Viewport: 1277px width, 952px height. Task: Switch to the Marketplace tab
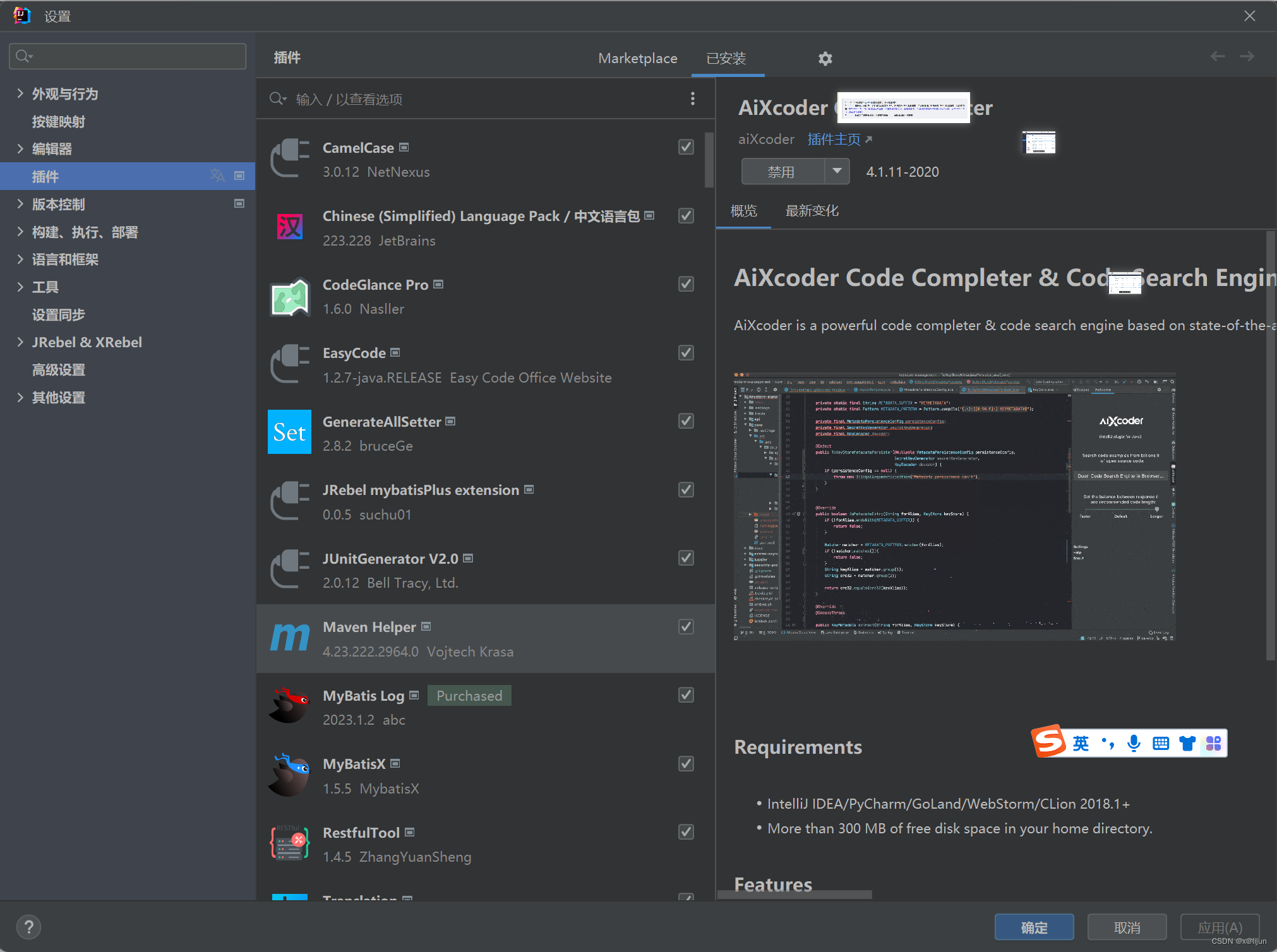coord(637,58)
